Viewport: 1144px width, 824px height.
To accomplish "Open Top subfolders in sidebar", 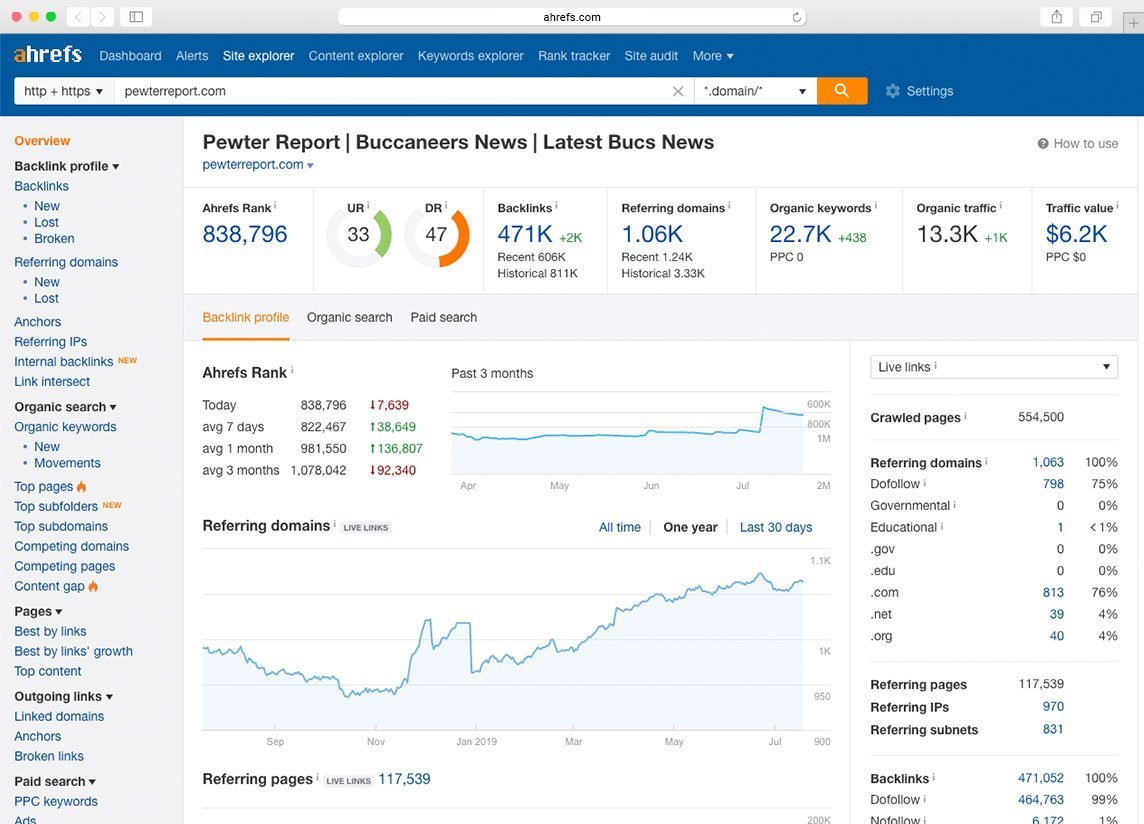I will [x=55, y=506].
